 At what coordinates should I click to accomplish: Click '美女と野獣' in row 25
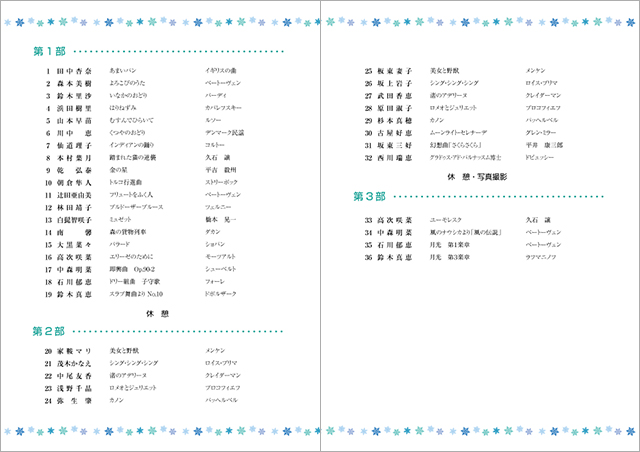444,71
